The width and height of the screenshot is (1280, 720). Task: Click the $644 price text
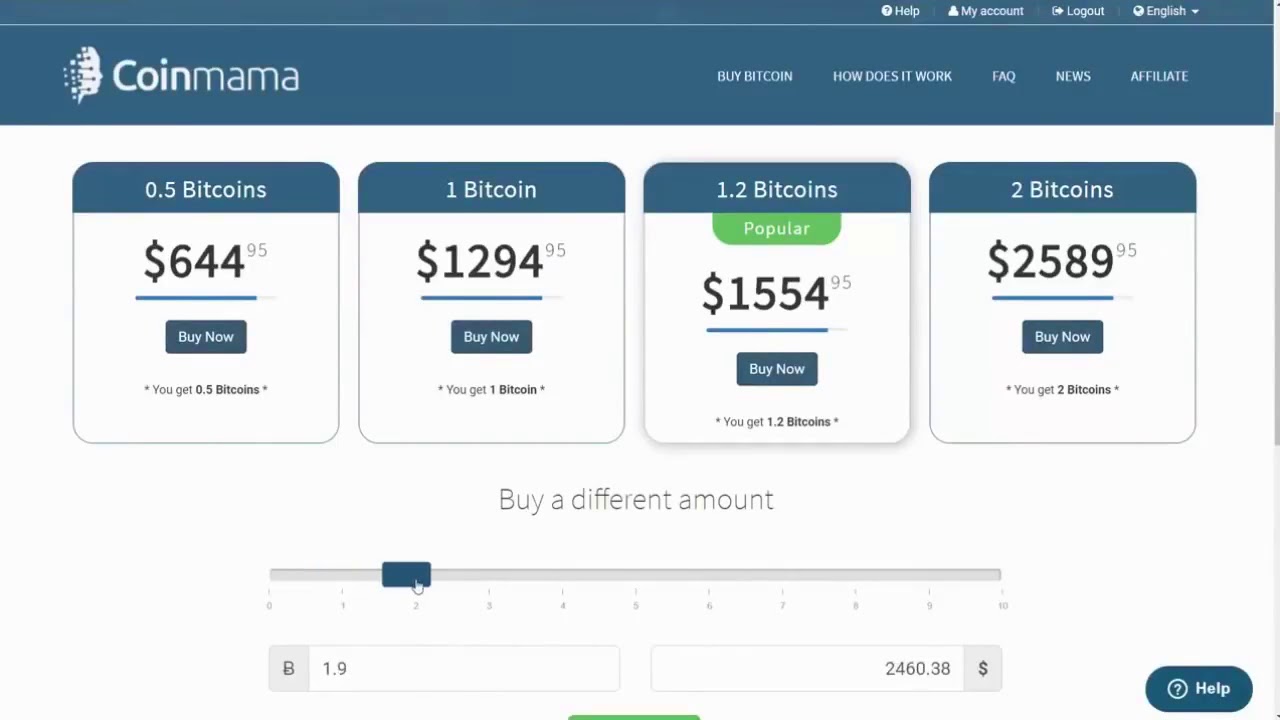(205, 261)
